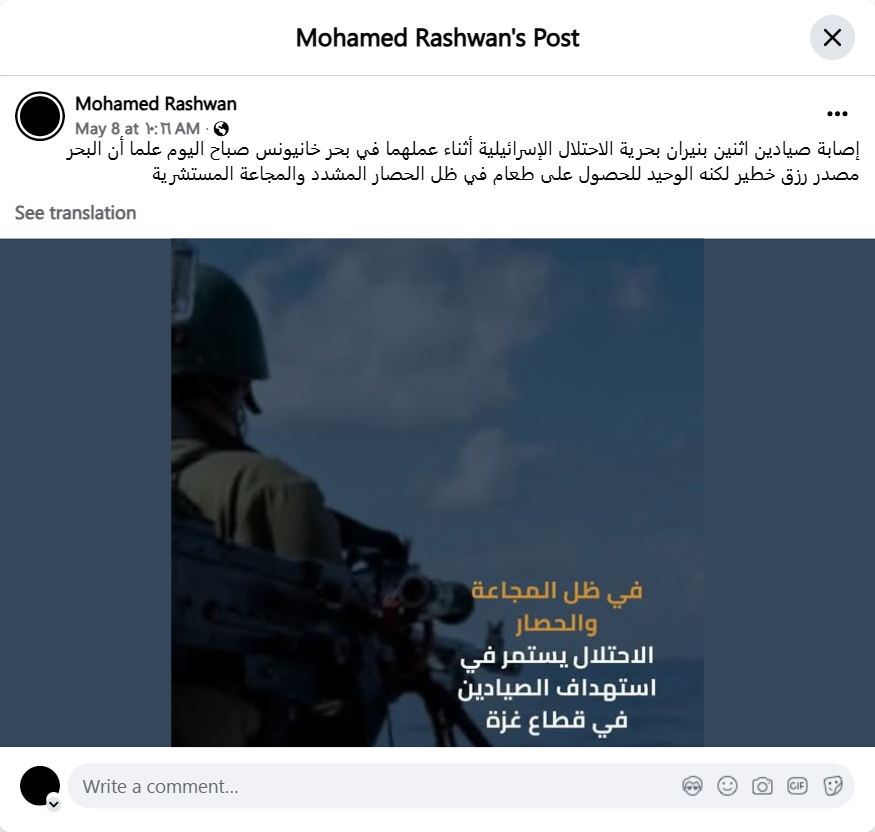The width and height of the screenshot is (875, 832).
Task: Open the sticker picker in comment box
Action: [832, 786]
